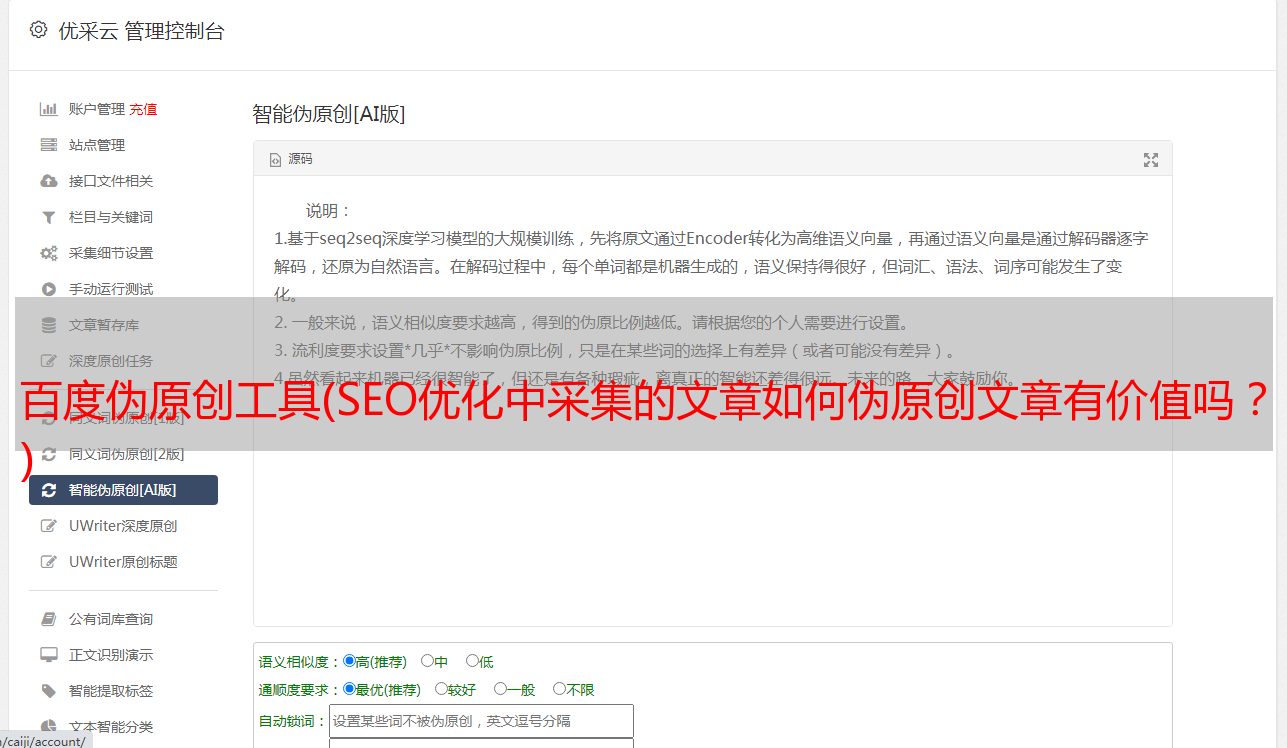Open 充值 link in the sidebar

pyautogui.click(x=143, y=109)
